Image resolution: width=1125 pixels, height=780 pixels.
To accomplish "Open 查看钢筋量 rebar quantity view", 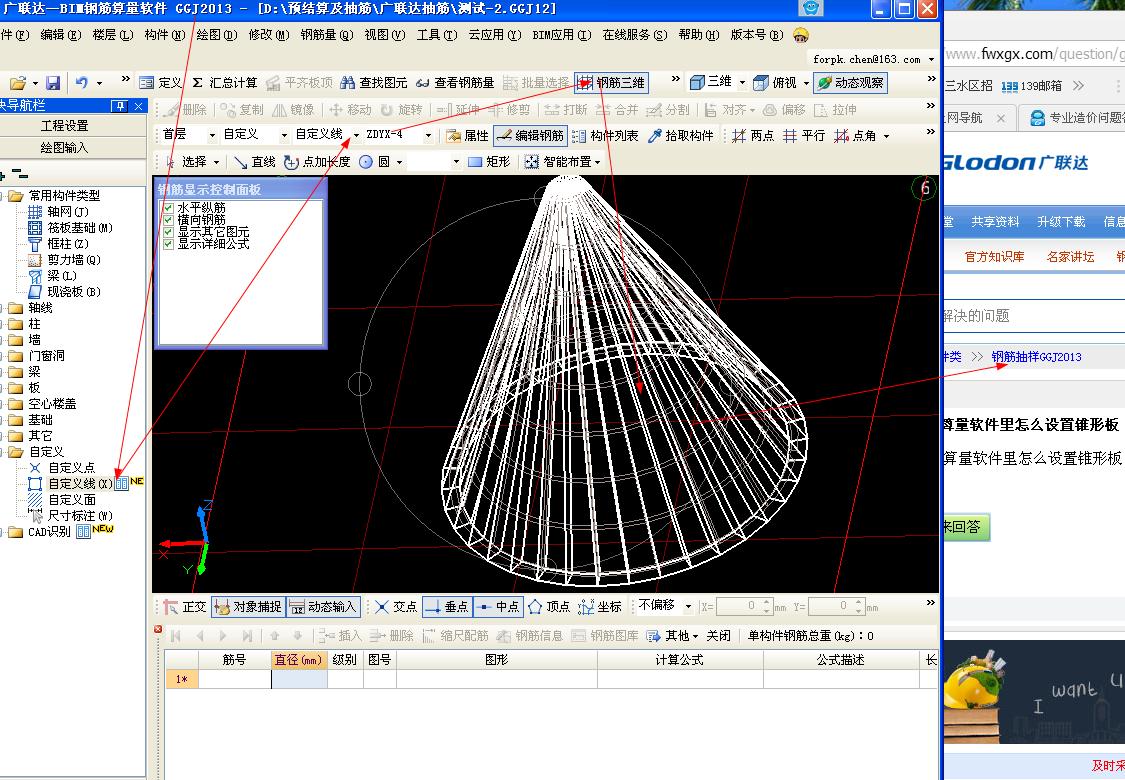I will (x=455, y=83).
